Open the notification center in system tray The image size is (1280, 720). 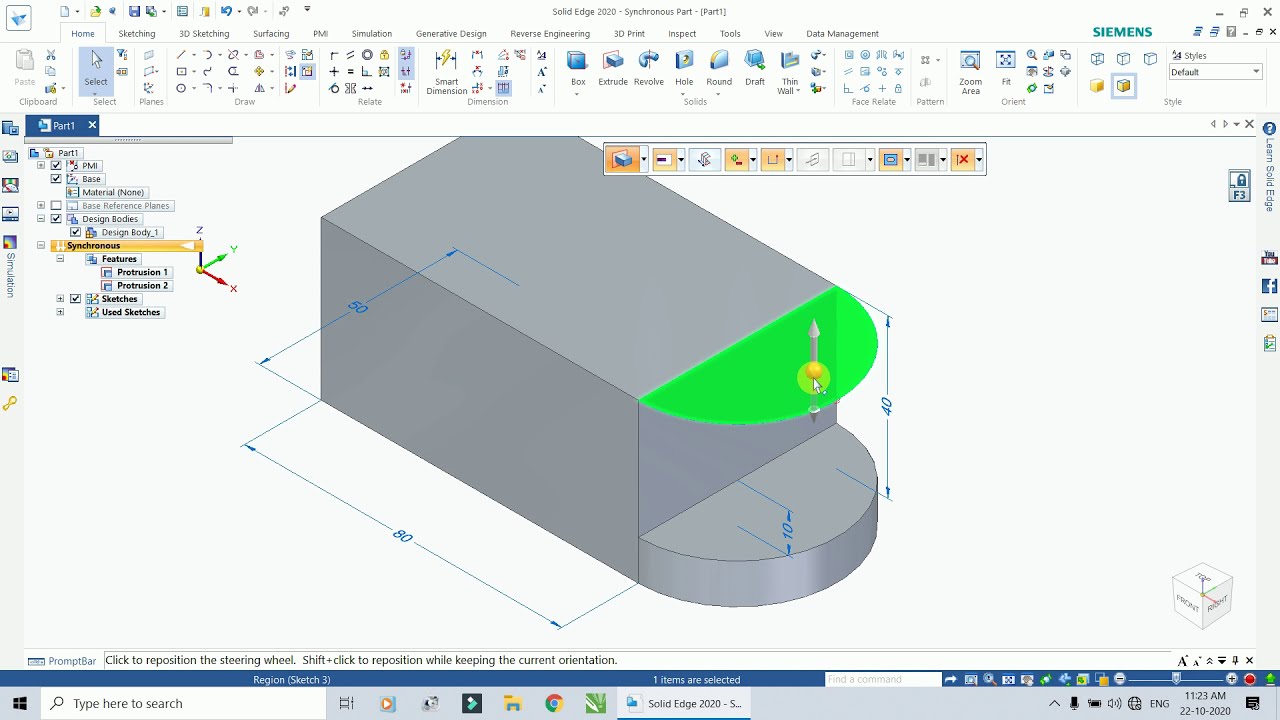(1253, 703)
